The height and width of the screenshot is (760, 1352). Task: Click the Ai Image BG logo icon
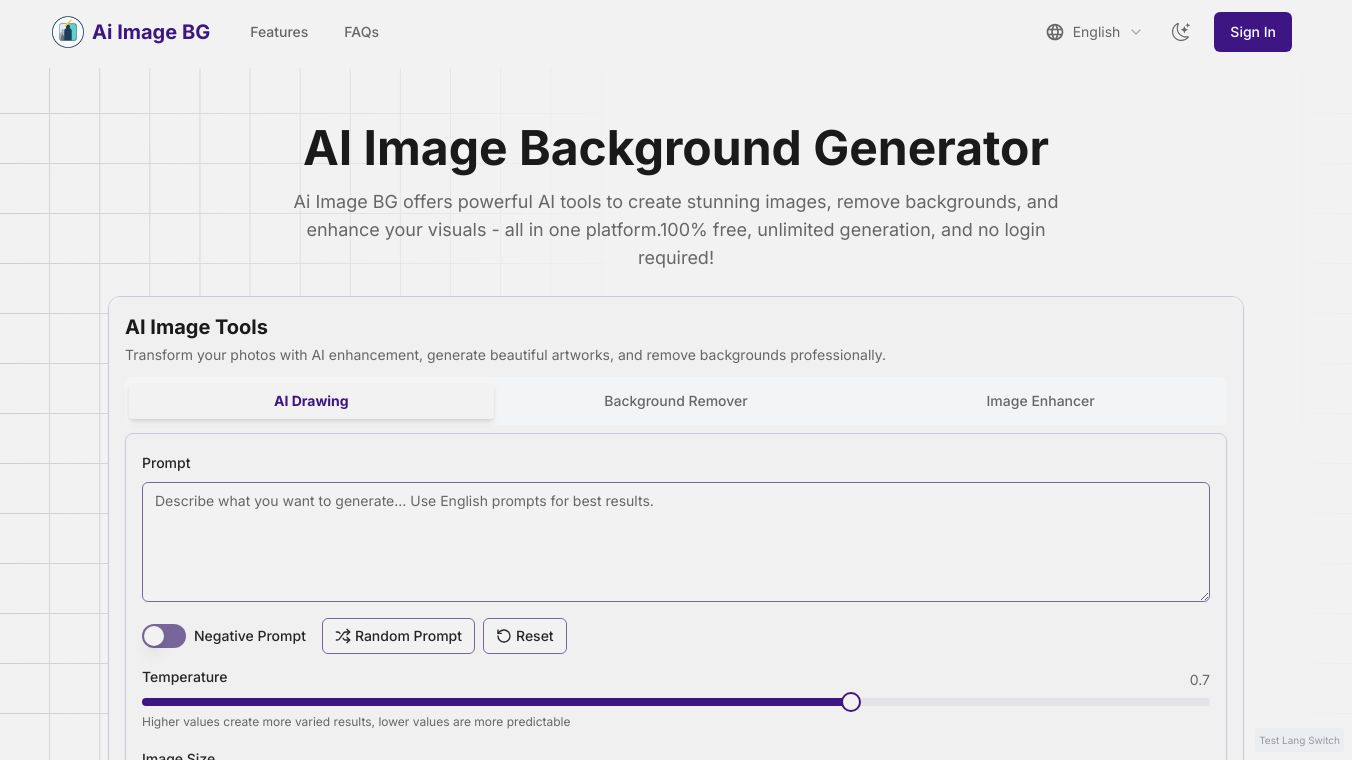point(68,32)
